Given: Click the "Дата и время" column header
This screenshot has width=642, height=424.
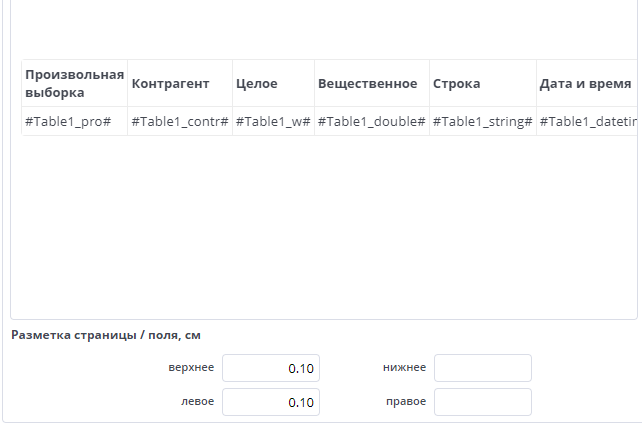Looking at the screenshot, I should point(585,83).
